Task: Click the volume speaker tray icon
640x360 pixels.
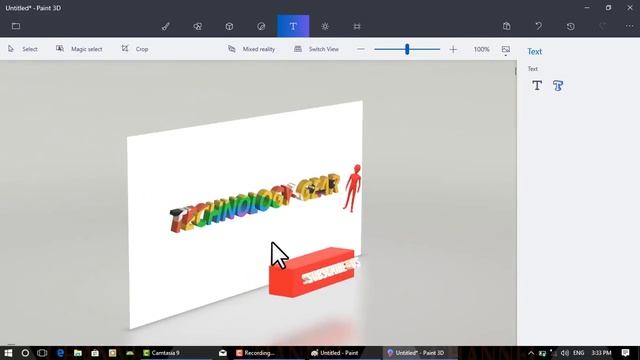Action: point(565,353)
